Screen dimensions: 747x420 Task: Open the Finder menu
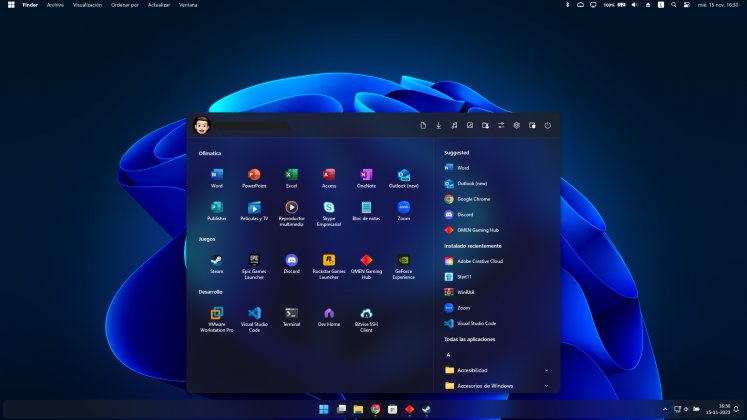30,5
